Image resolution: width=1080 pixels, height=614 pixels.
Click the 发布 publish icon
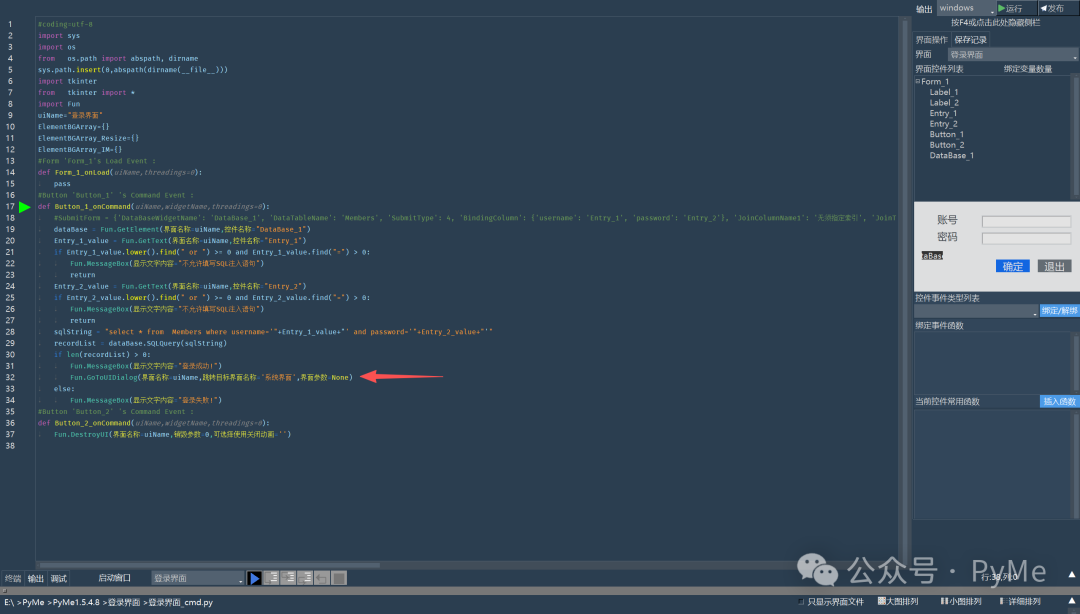1052,7
